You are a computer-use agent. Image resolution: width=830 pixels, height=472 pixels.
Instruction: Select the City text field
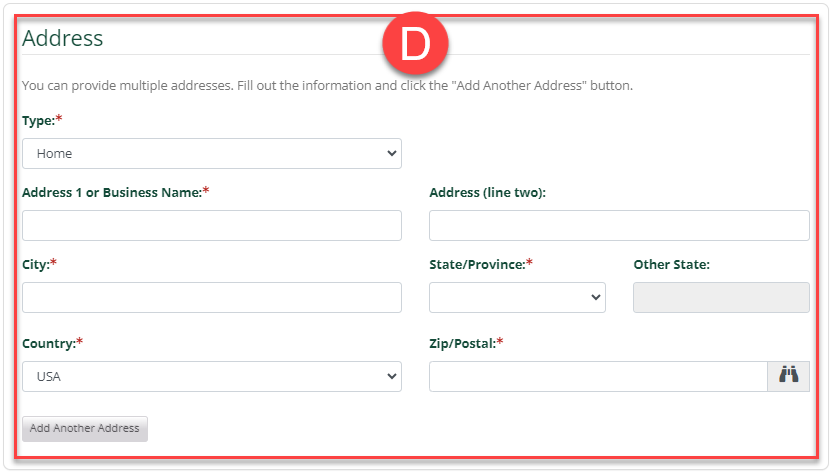pyautogui.click(x=211, y=297)
